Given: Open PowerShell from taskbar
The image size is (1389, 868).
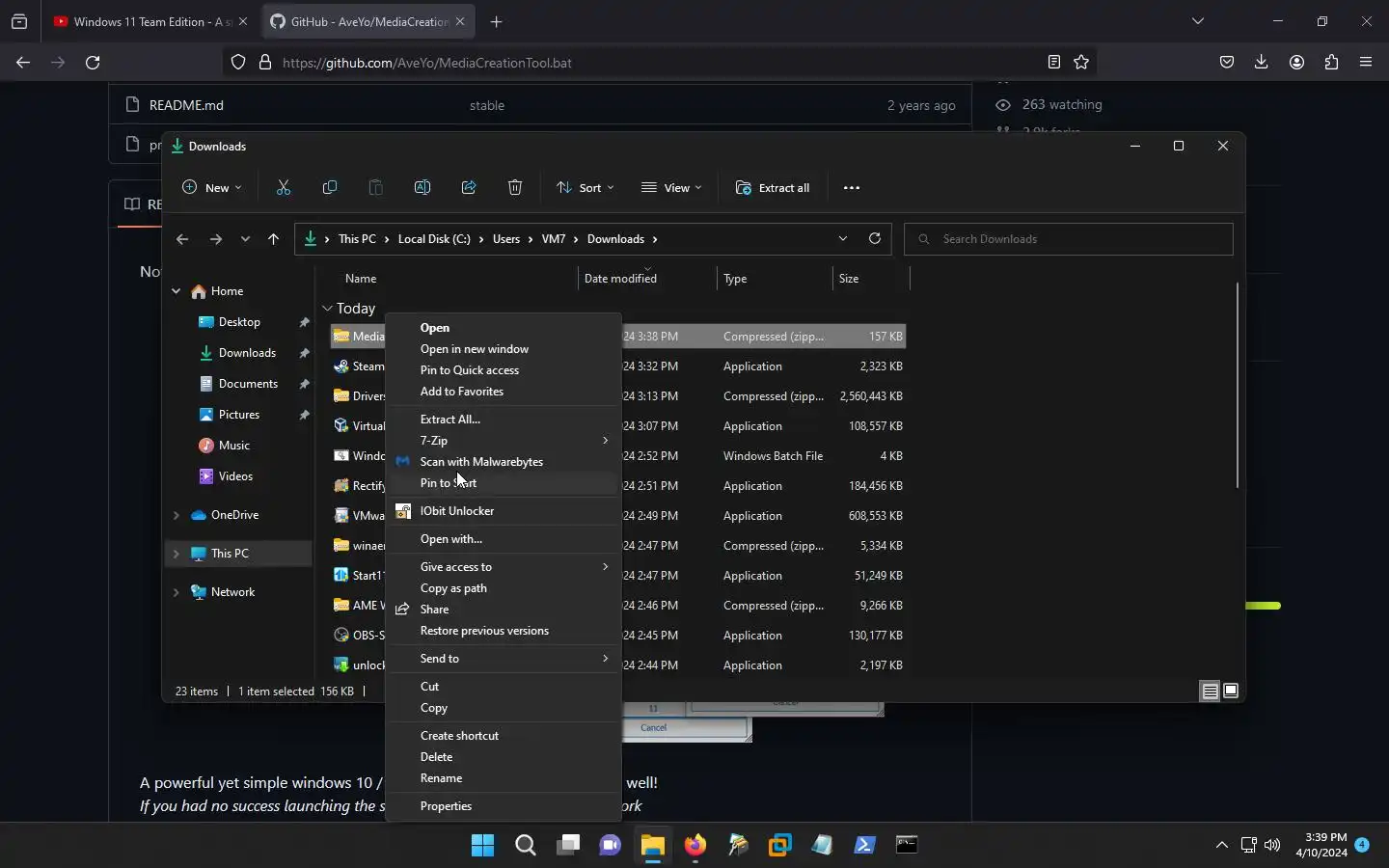Looking at the screenshot, I should [865, 846].
